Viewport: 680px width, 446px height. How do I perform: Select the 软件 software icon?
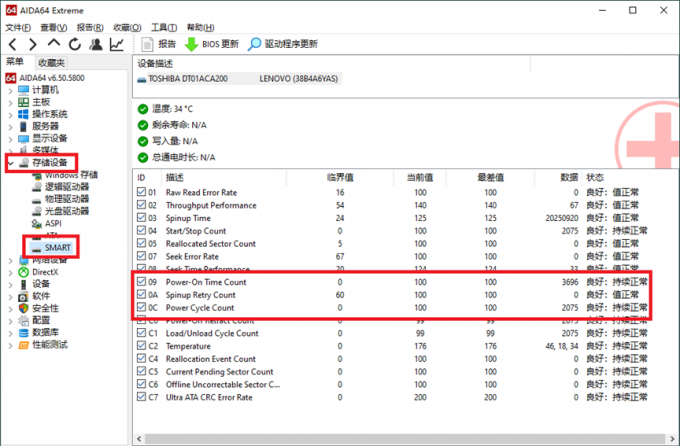coord(23,296)
